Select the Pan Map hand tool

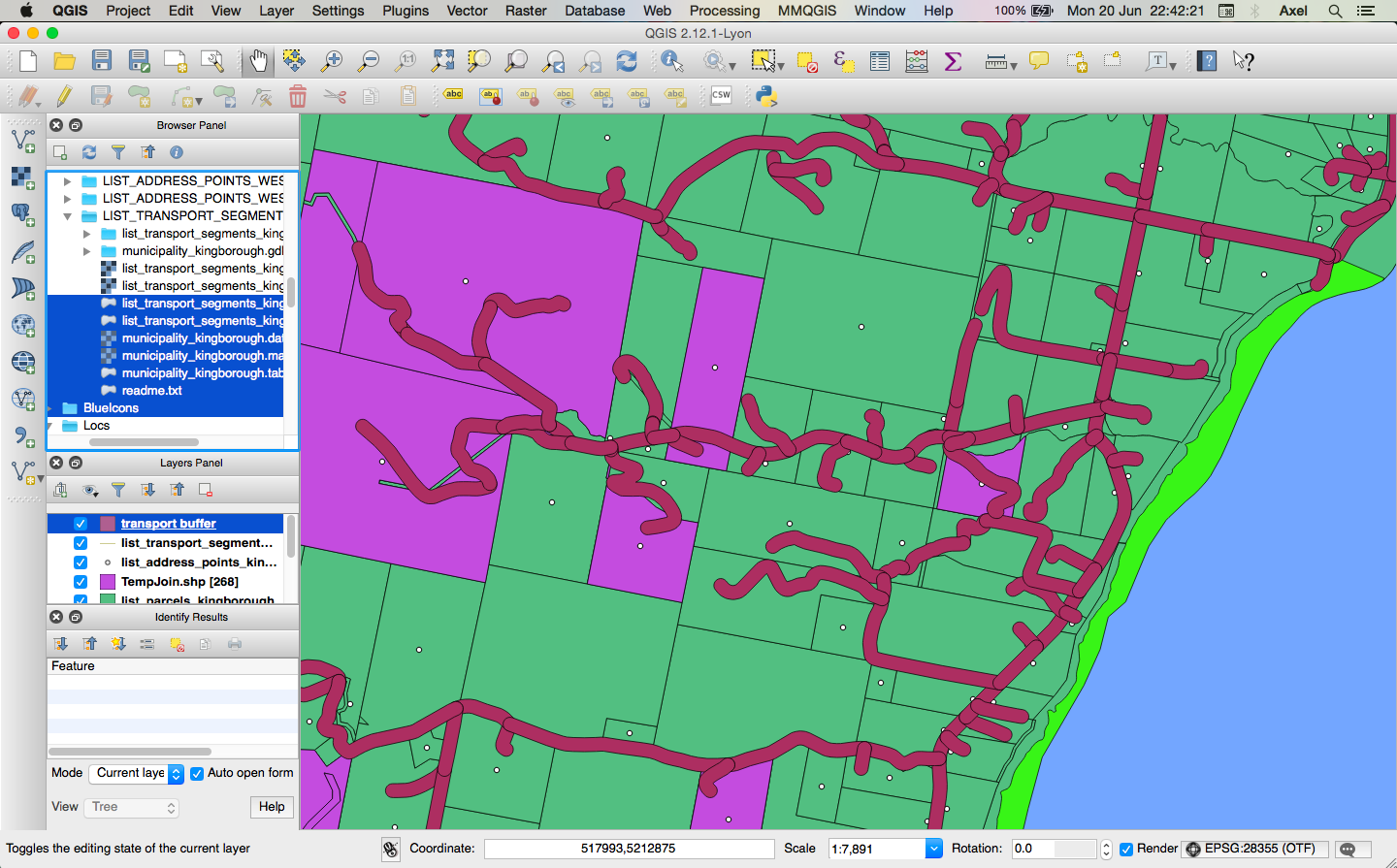click(x=258, y=61)
